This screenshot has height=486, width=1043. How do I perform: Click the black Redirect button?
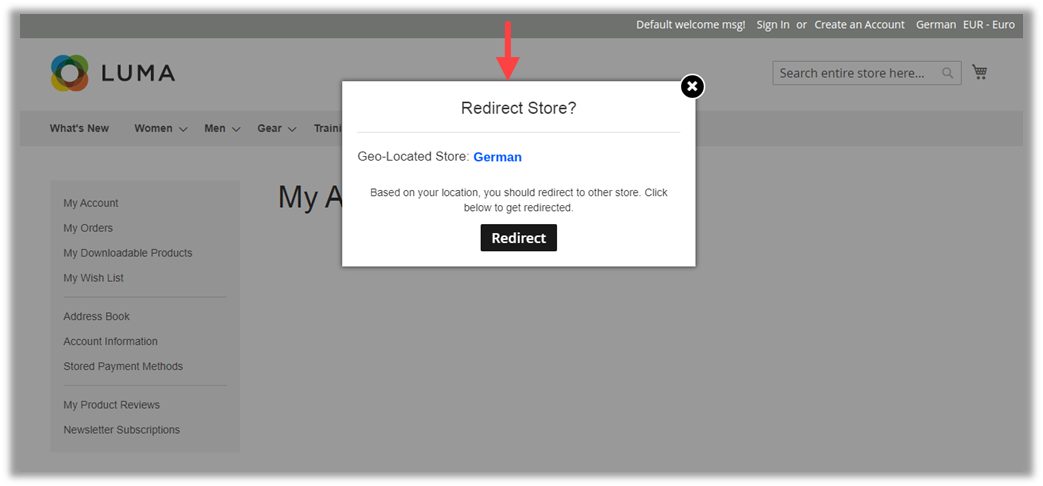[518, 238]
